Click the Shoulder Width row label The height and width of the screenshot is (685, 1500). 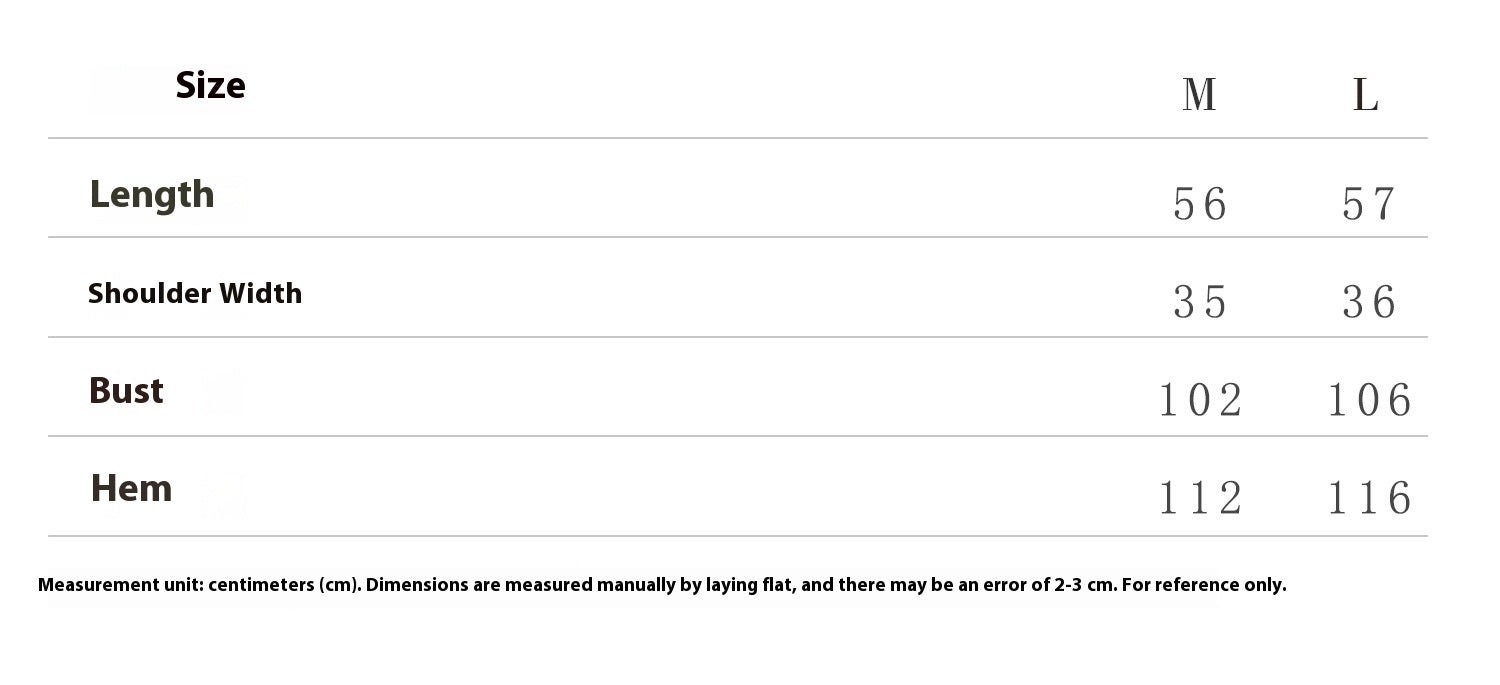[x=195, y=293]
